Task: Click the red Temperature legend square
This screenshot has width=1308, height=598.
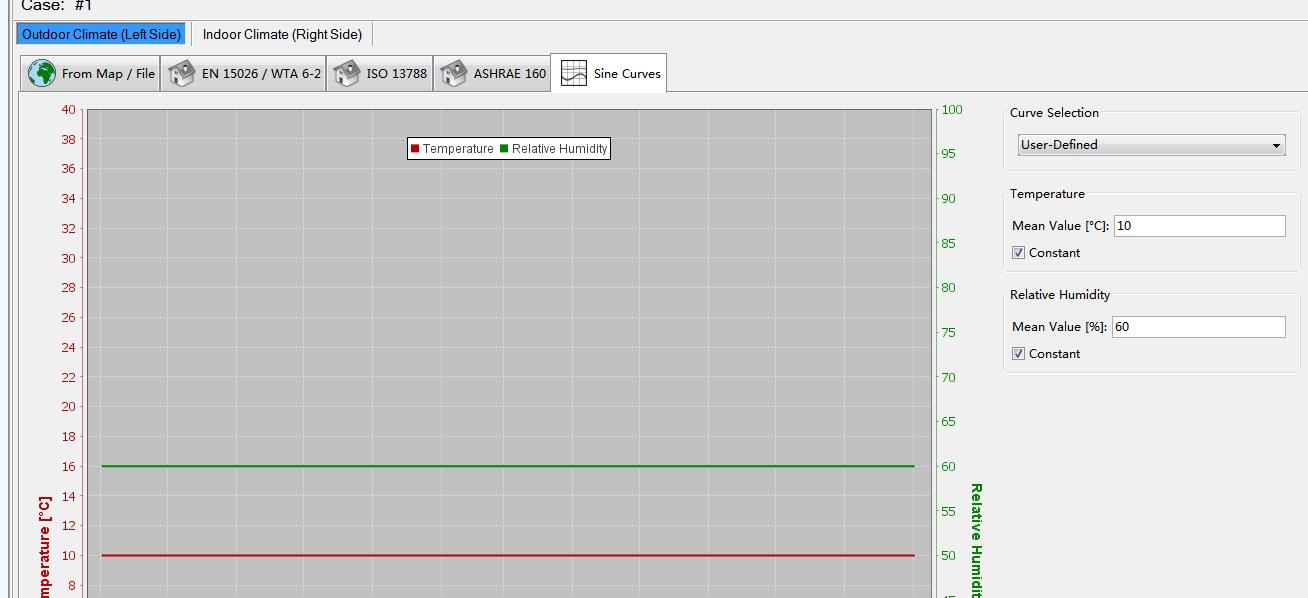Action: coord(415,149)
